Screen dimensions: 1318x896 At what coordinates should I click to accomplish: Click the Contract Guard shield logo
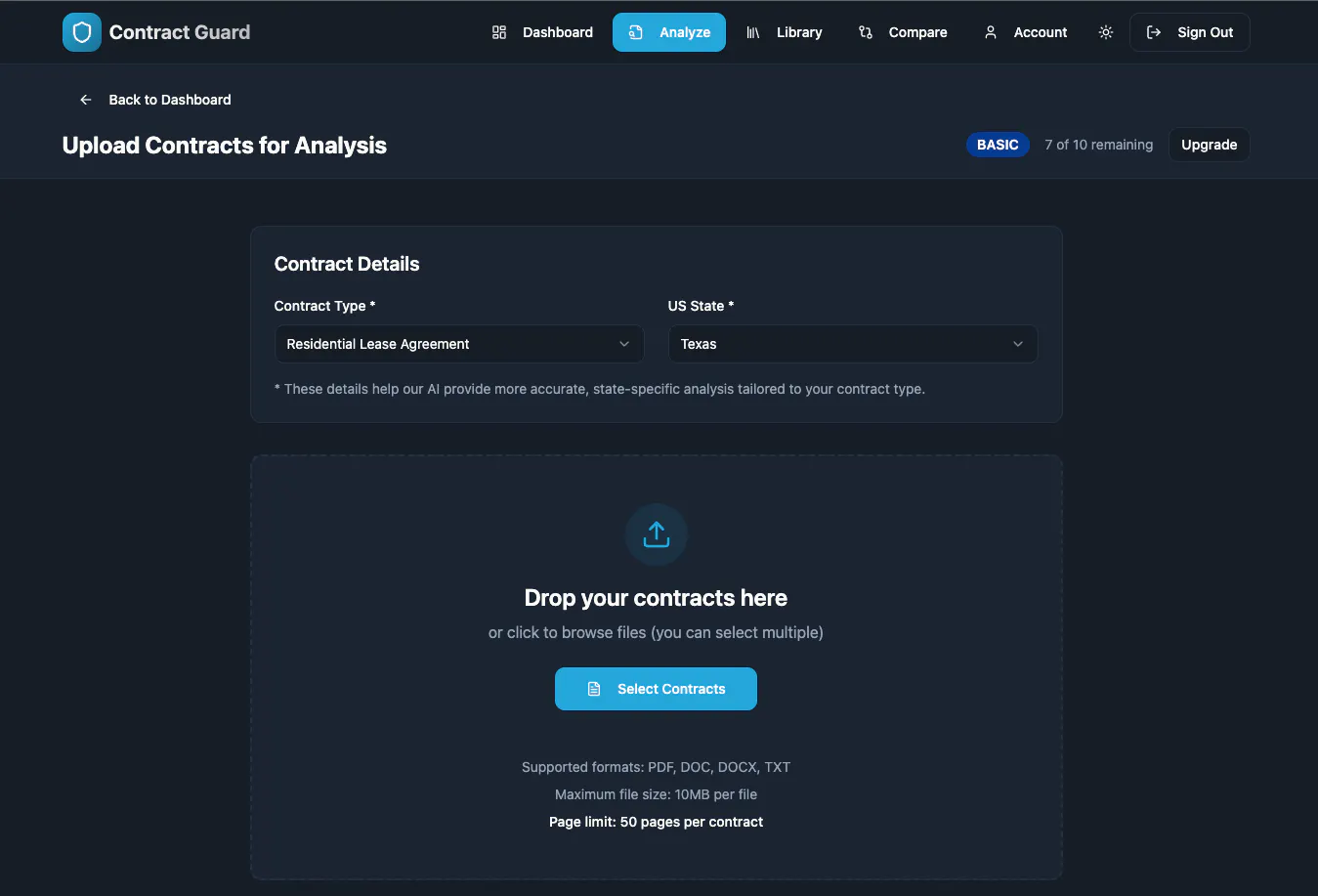tap(82, 32)
